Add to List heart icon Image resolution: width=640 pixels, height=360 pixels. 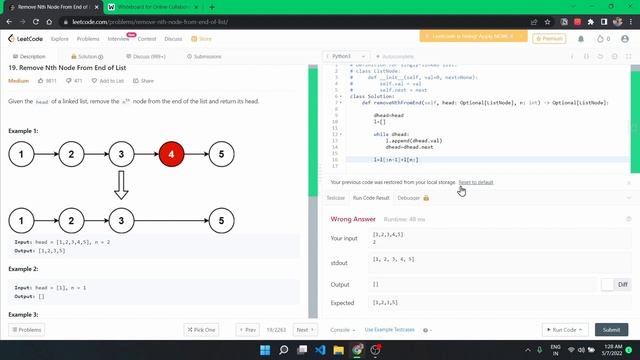pos(94,81)
